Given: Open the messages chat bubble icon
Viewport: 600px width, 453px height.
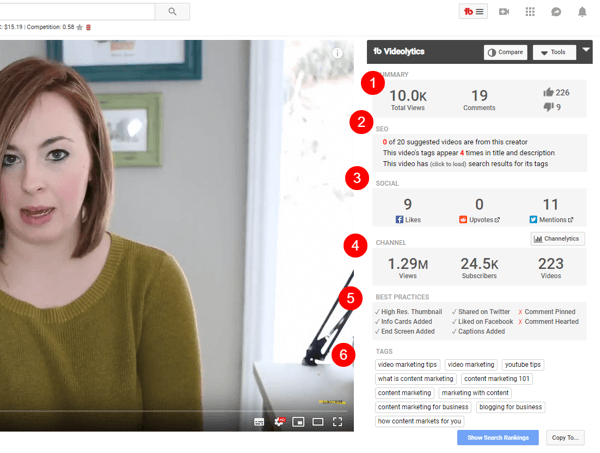Looking at the screenshot, I should pyautogui.click(x=556, y=12).
